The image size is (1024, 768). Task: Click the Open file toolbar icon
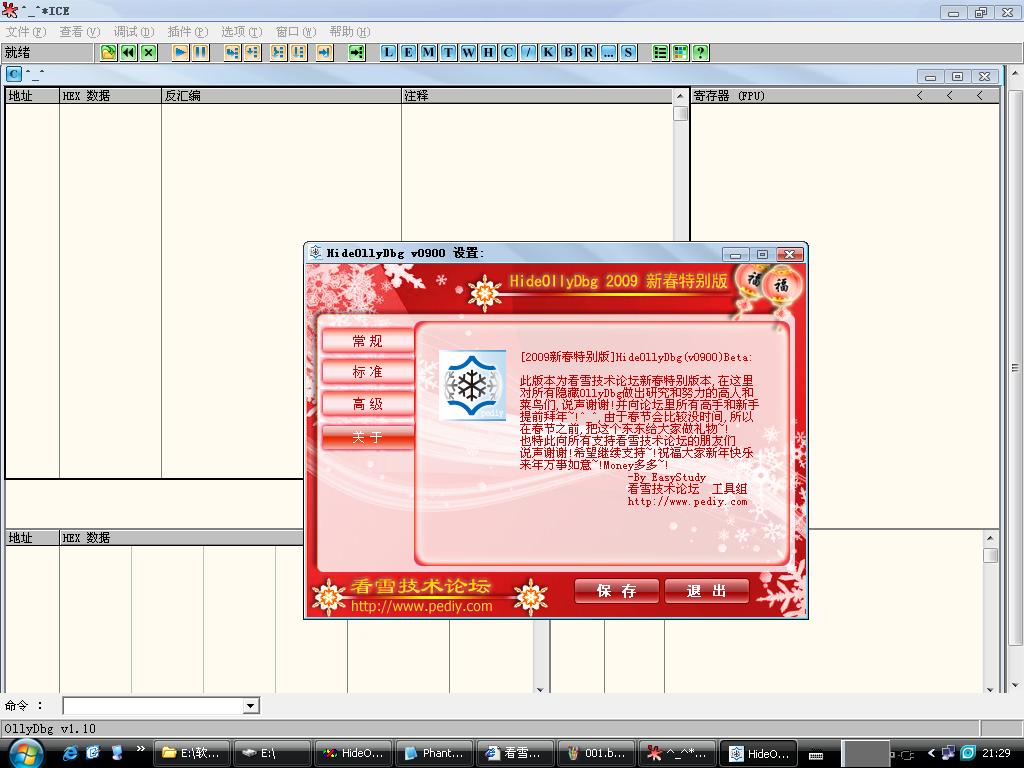108,53
